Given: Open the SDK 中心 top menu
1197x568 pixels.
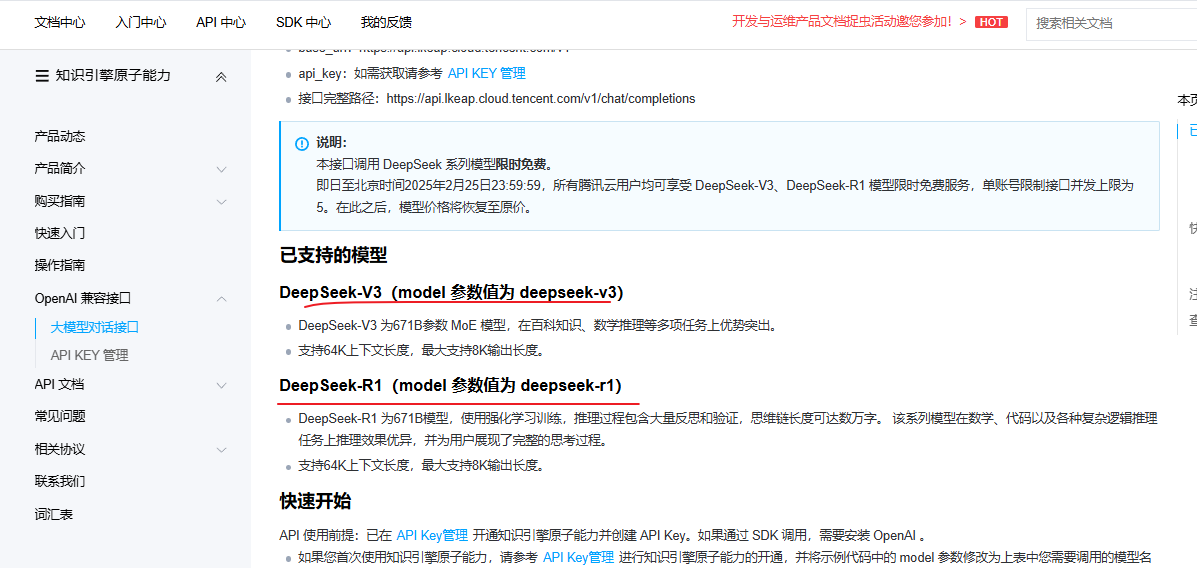Looking at the screenshot, I should pyautogui.click(x=303, y=23).
